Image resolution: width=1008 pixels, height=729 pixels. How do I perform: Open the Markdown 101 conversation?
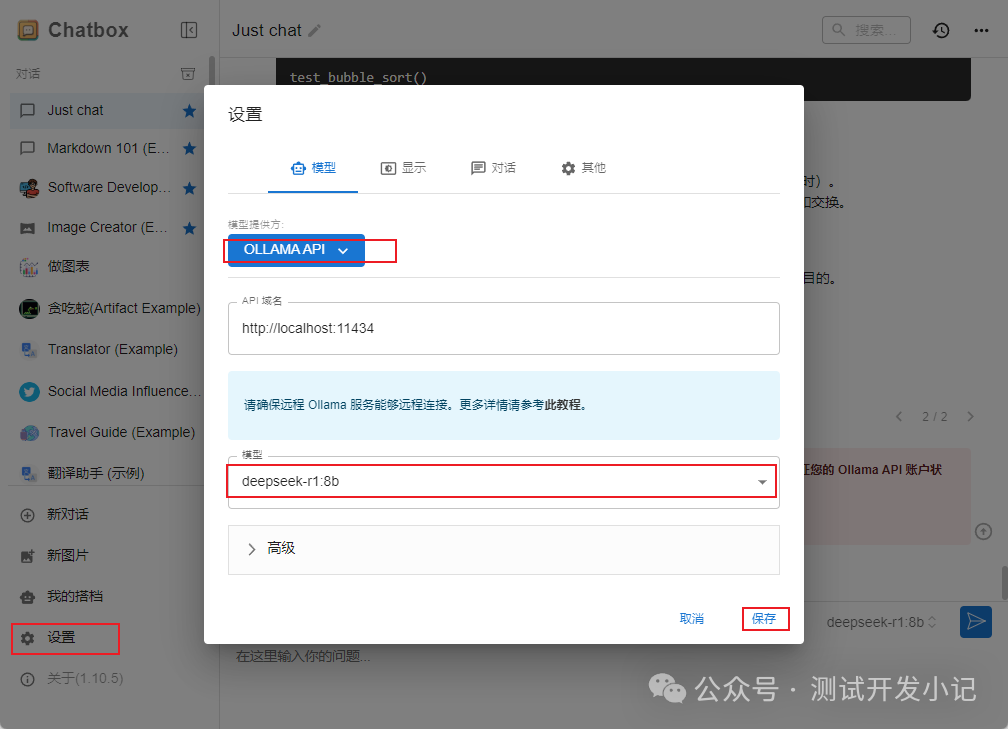coord(107,148)
